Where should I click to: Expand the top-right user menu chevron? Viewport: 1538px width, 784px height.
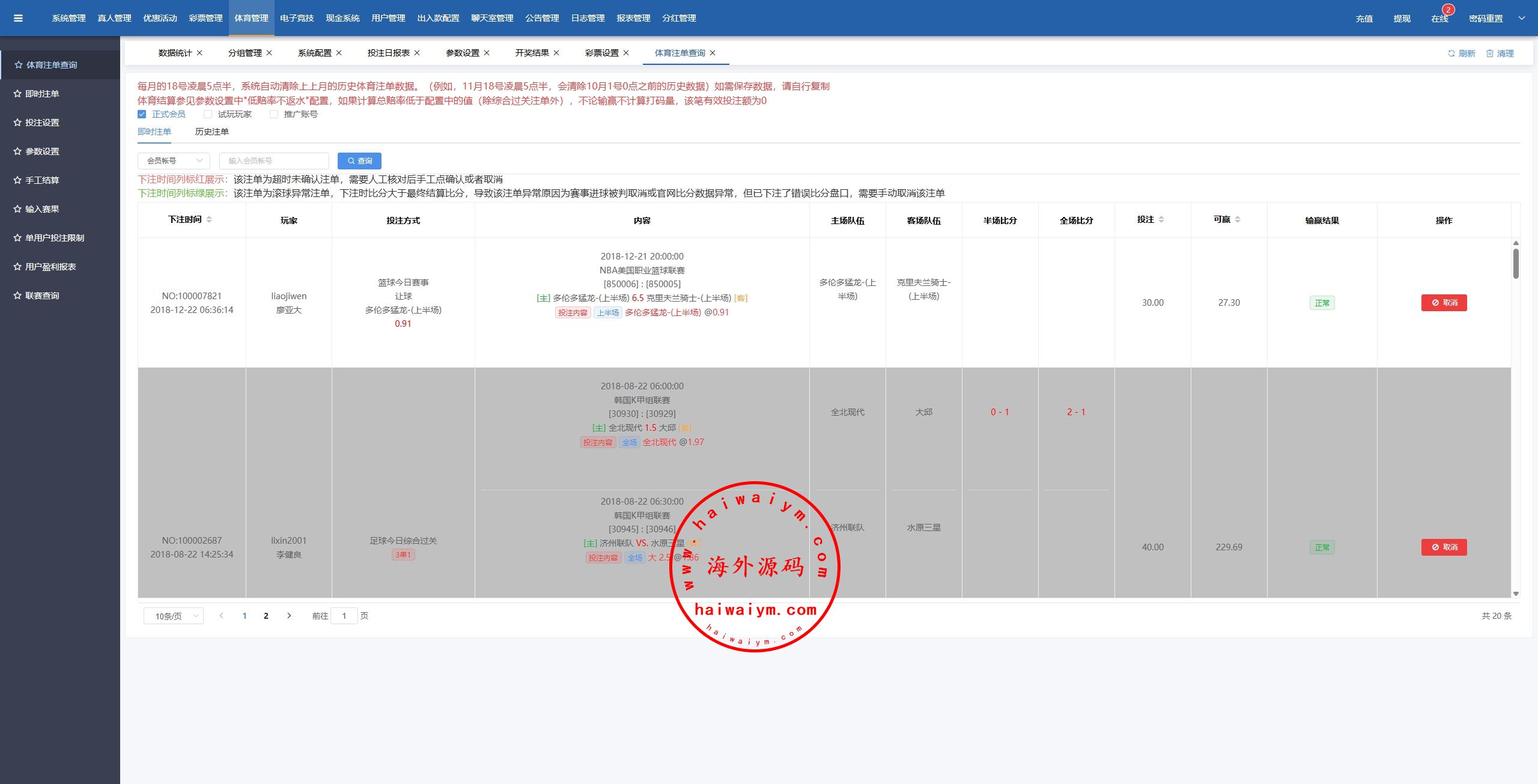click(1522, 18)
